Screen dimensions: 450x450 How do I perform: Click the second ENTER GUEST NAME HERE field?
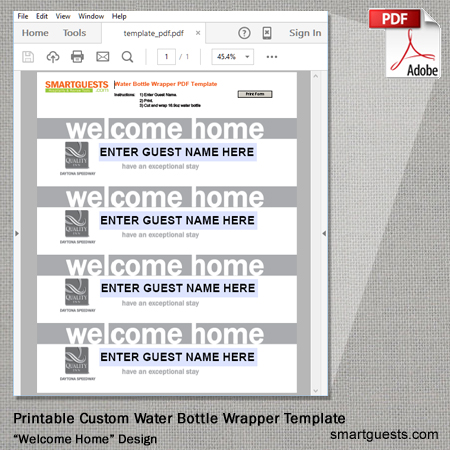178,220
